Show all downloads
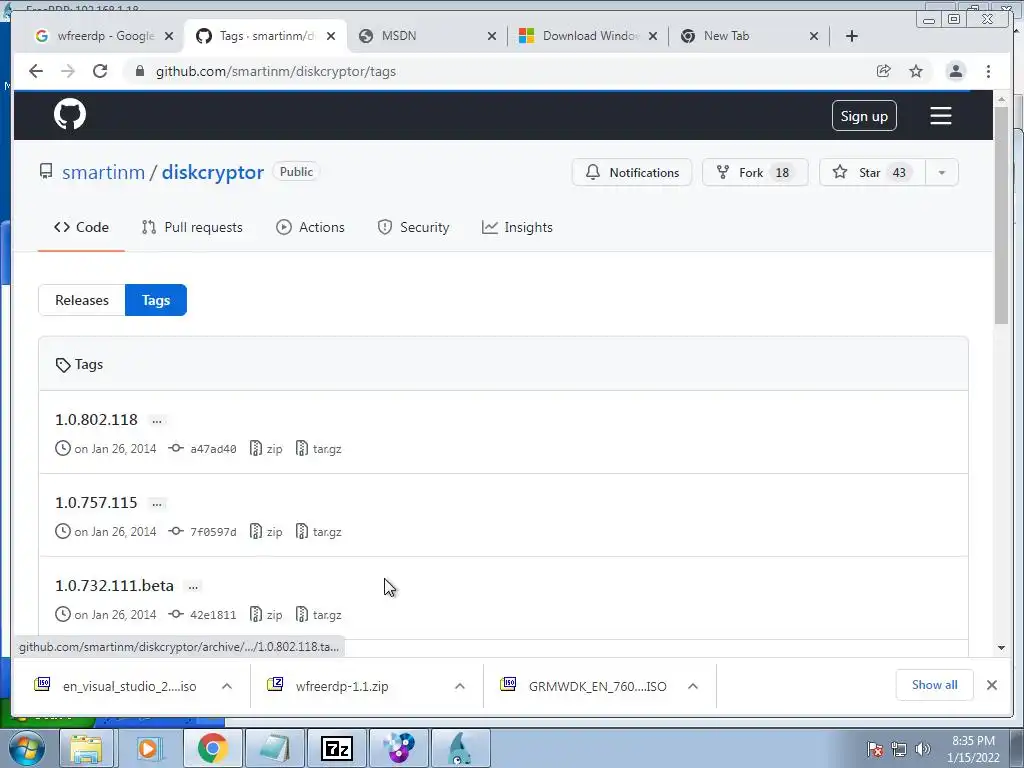This screenshot has height=768, width=1024. (935, 684)
